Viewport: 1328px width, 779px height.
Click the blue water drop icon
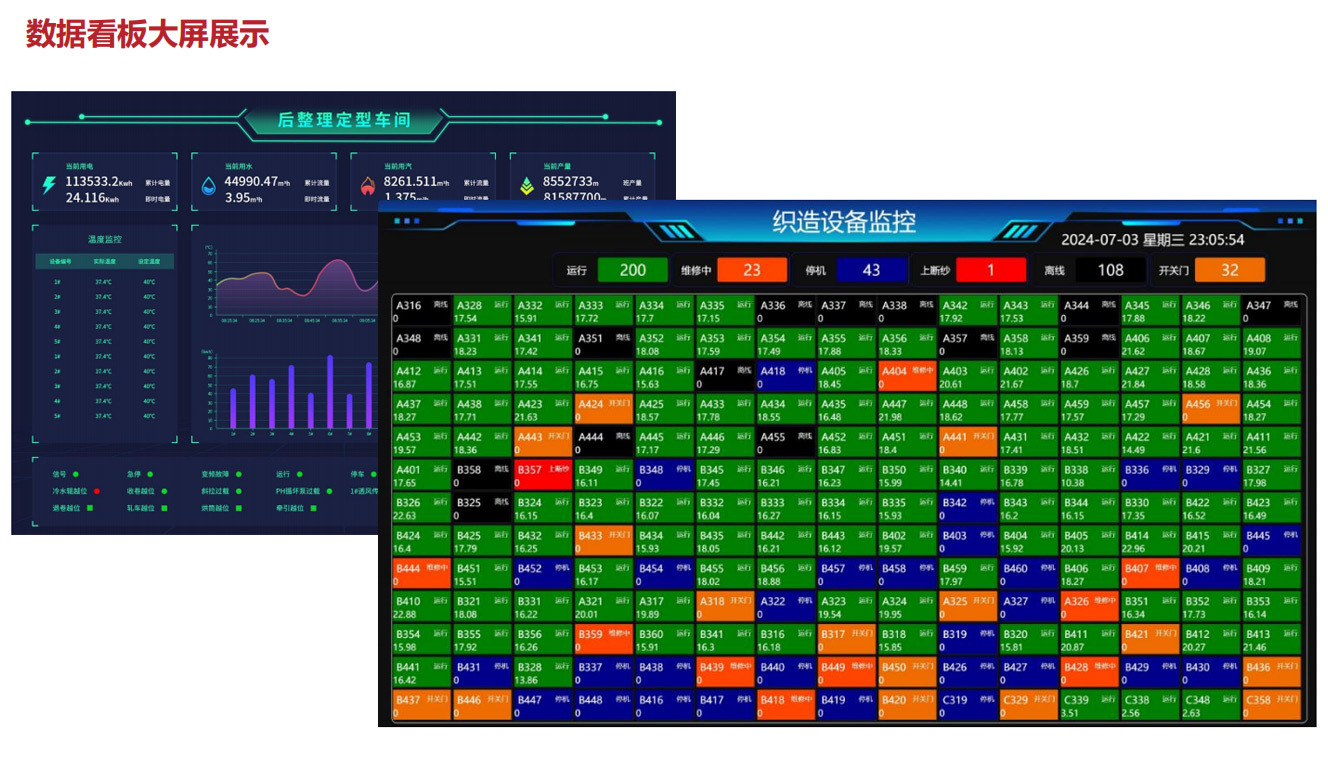[209, 187]
